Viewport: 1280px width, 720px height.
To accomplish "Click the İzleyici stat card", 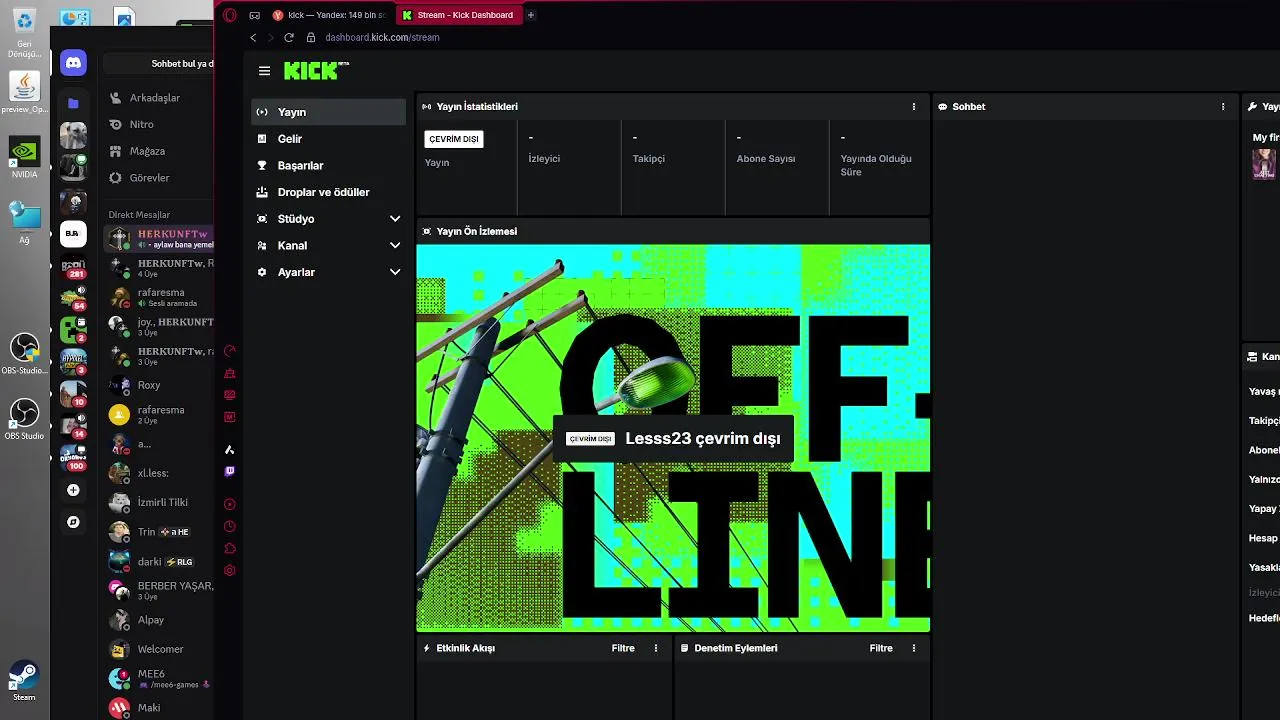I will (x=569, y=168).
